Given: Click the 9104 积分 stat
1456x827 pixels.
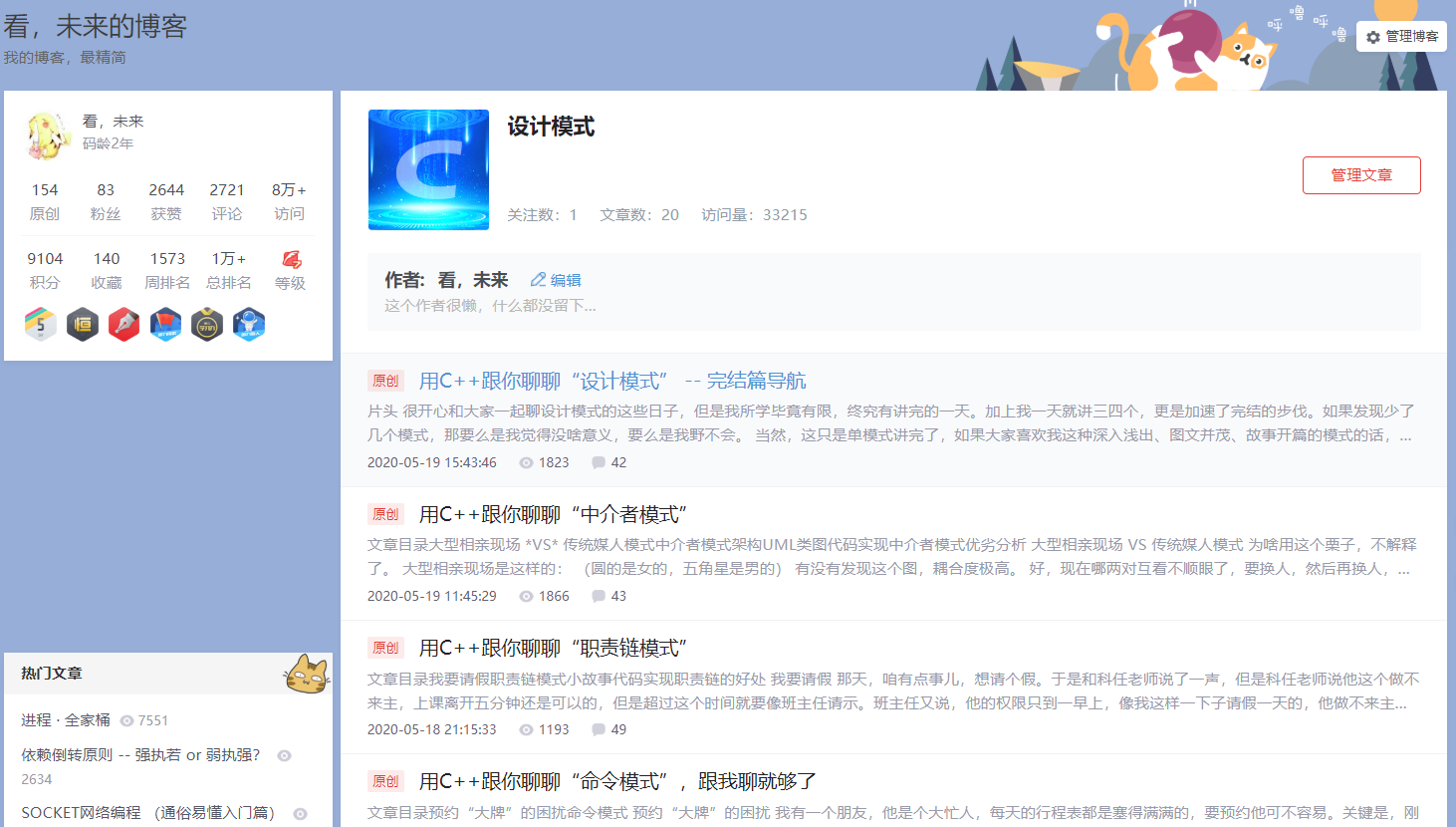Looking at the screenshot, I should coord(45,270).
